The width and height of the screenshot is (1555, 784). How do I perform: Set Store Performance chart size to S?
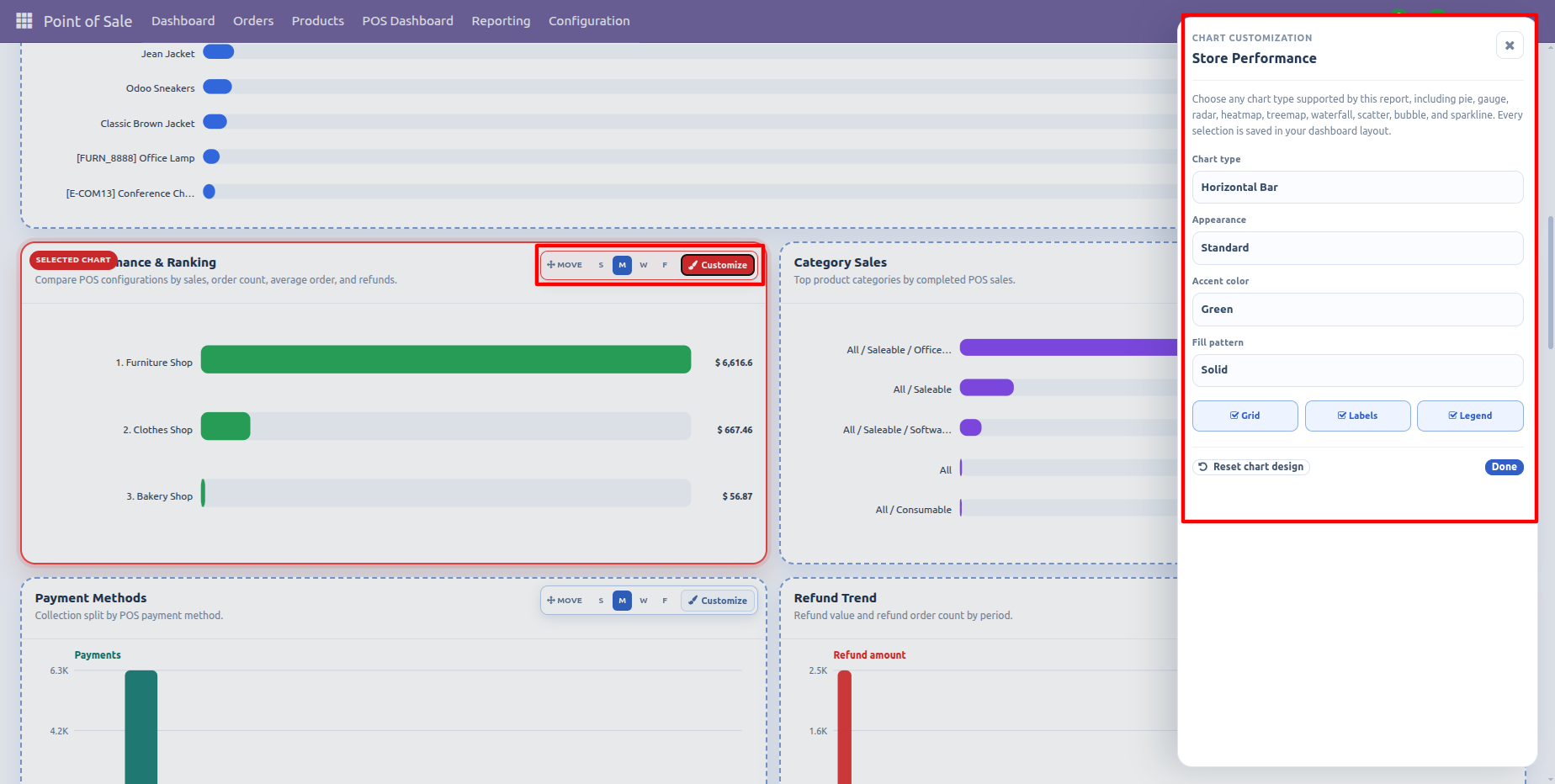601,265
